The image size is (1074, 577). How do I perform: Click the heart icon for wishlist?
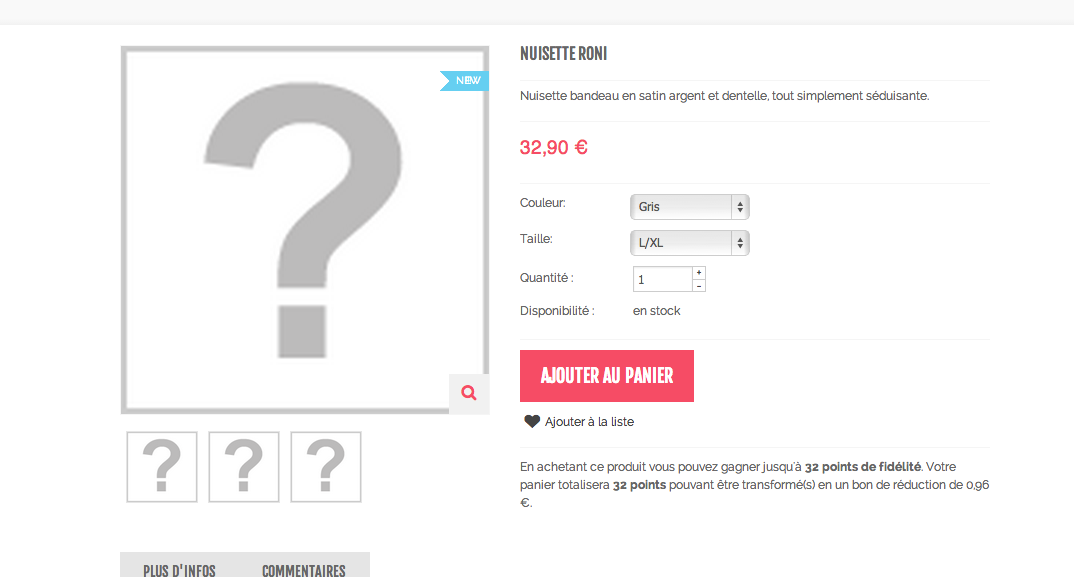coord(532,421)
